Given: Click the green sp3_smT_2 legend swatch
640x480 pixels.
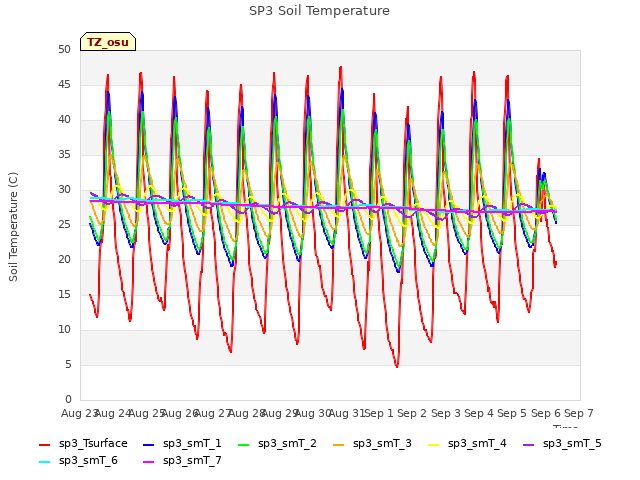Looking at the screenshot, I should [x=244, y=444].
